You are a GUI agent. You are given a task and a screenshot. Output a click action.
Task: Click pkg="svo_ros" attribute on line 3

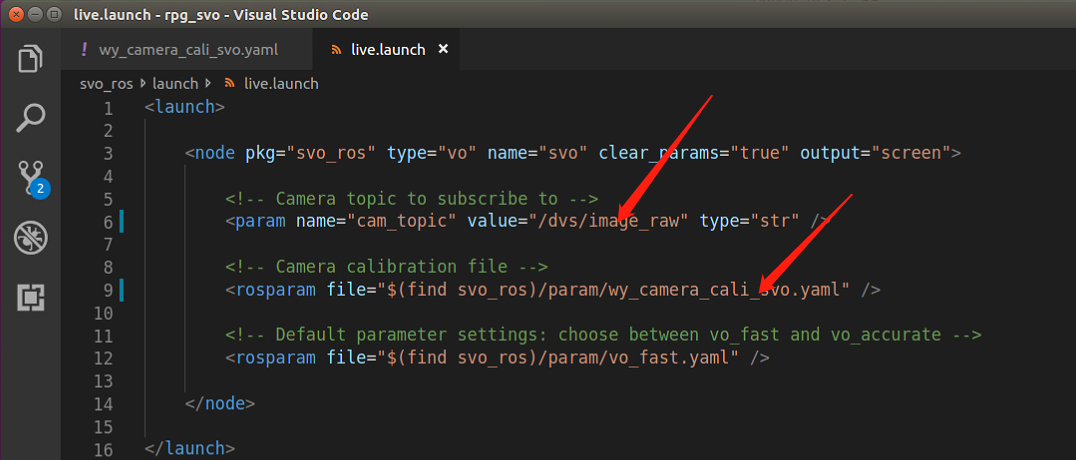pyautogui.click(x=310, y=152)
